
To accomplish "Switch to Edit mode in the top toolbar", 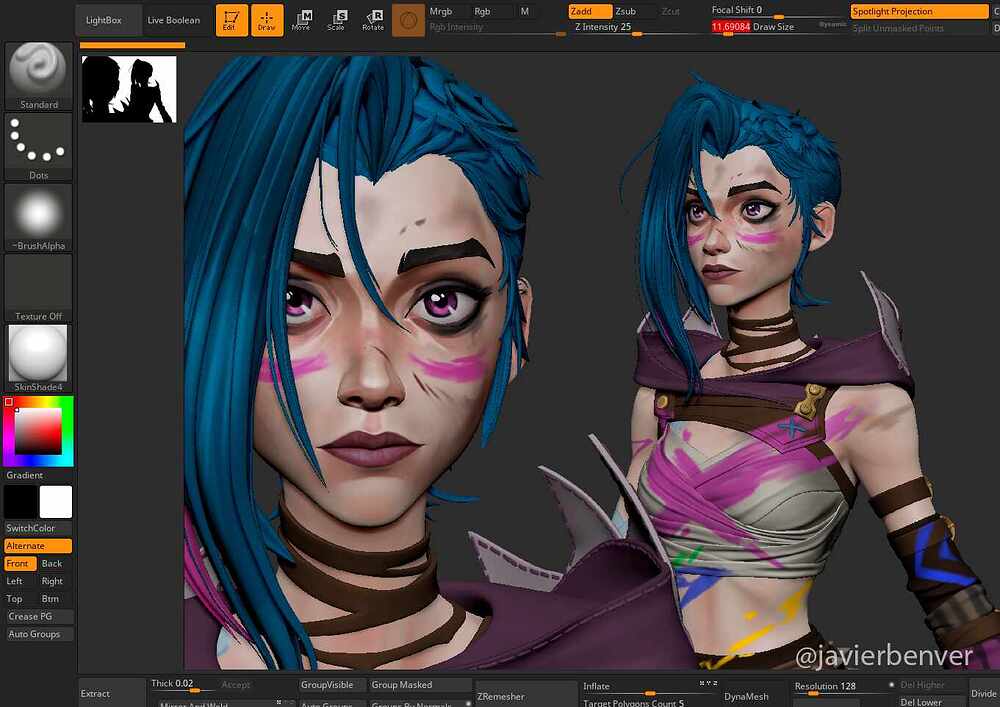I will [231, 19].
